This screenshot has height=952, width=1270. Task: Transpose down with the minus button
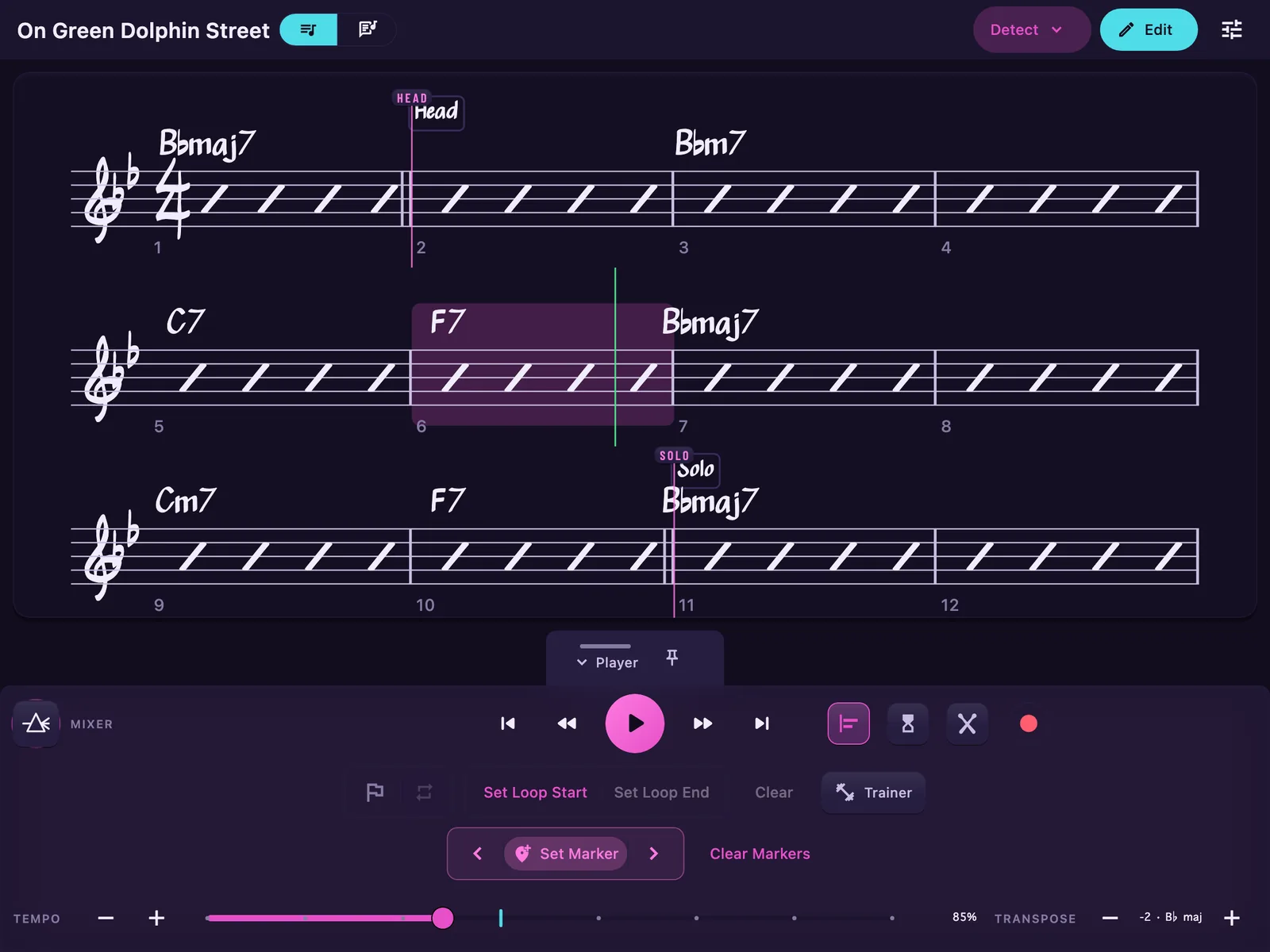[x=1110, y=918]
